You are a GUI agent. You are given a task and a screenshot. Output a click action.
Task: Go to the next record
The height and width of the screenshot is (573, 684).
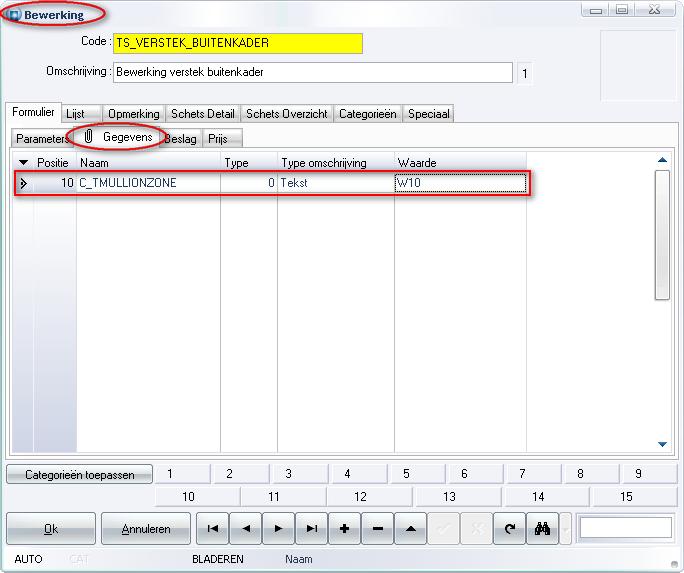click(x=278, y=529)
